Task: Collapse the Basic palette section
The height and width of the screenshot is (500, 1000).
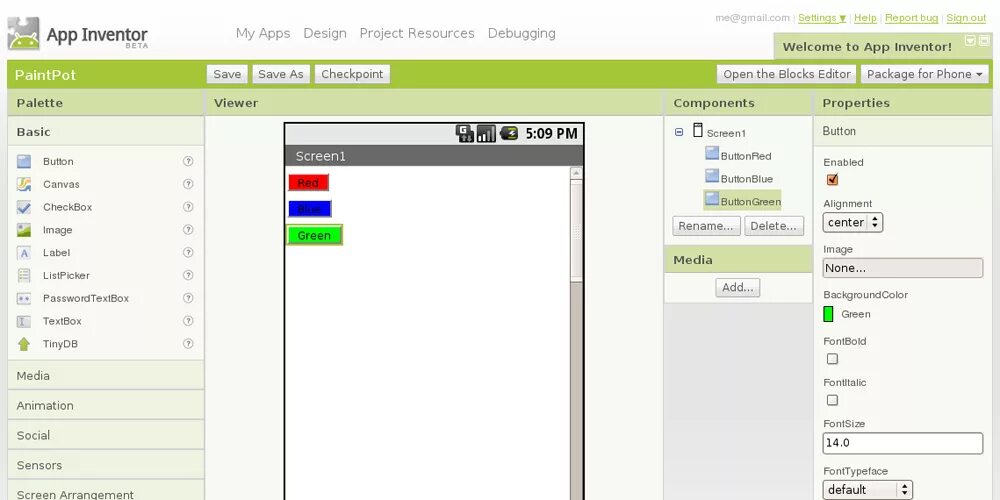Action: 106,132
